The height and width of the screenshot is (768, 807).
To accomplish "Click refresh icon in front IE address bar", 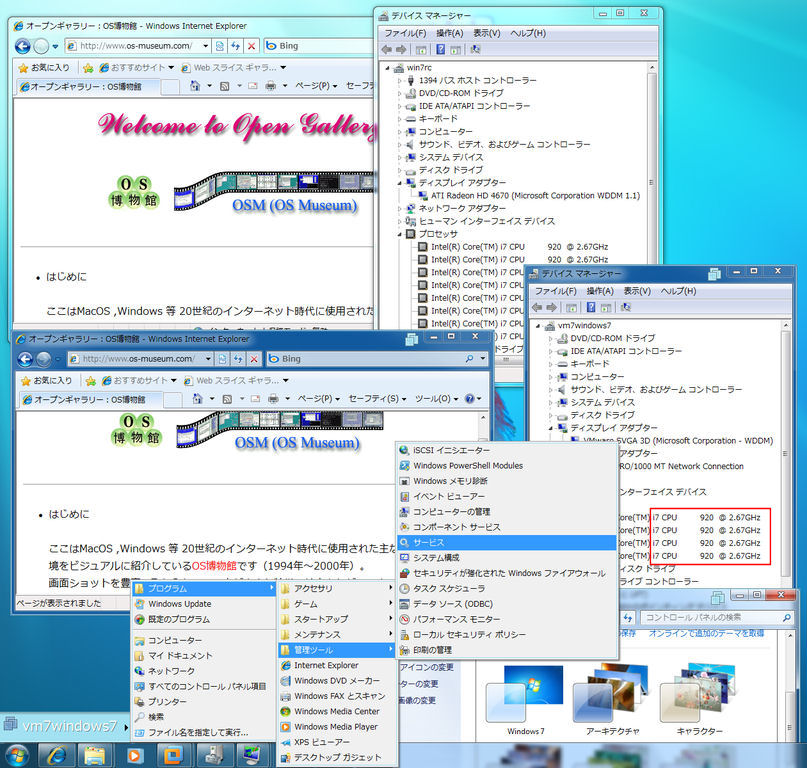I will tap(238, 359).
